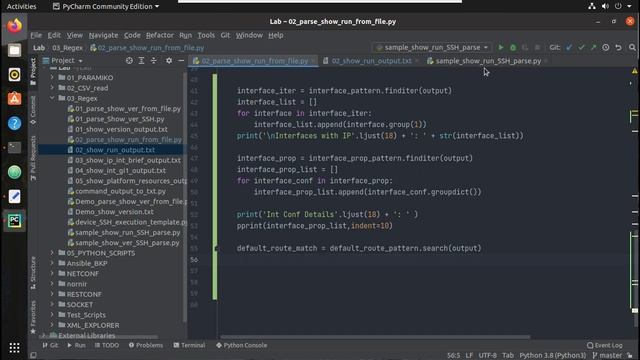
Task: Toggle the Run tool window at bottom
Action: coord(76,345)
